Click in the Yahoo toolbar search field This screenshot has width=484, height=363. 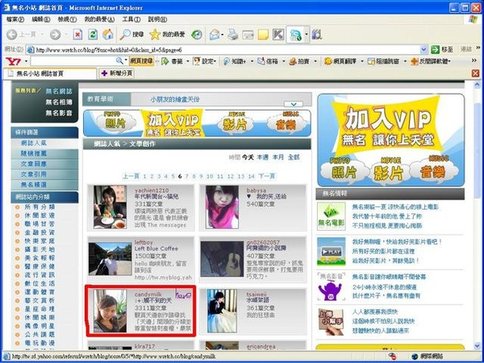pyautogui.click(x=73, y=61)
